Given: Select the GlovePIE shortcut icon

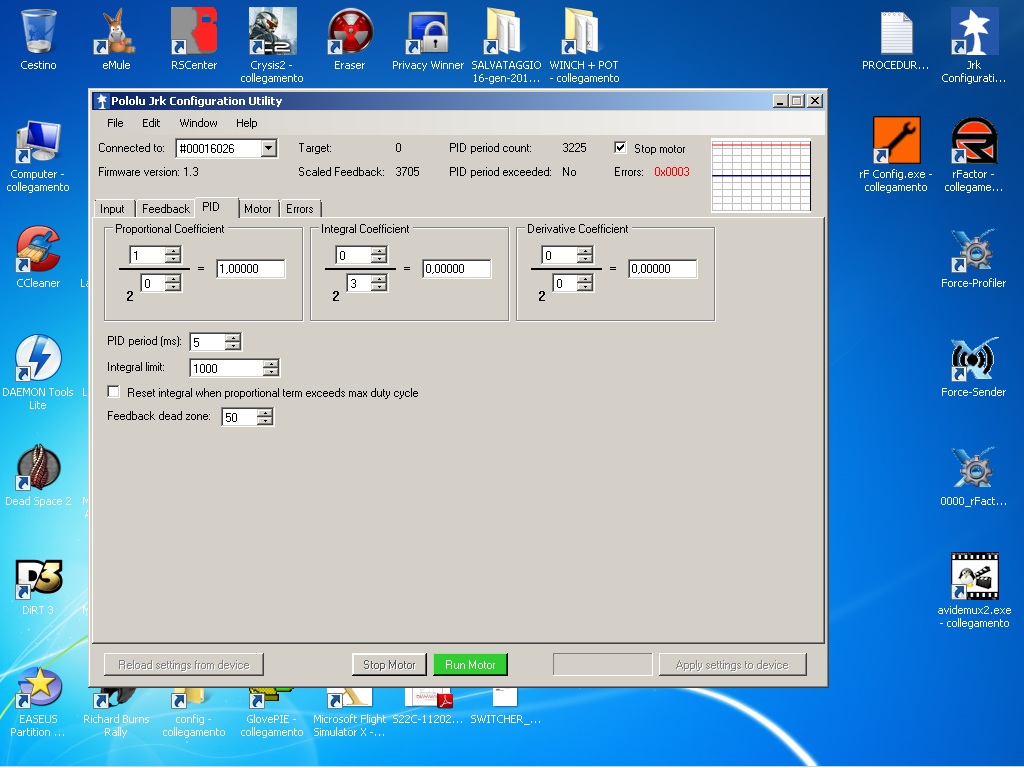Looking at the screenshot, I should pos(272,697).
